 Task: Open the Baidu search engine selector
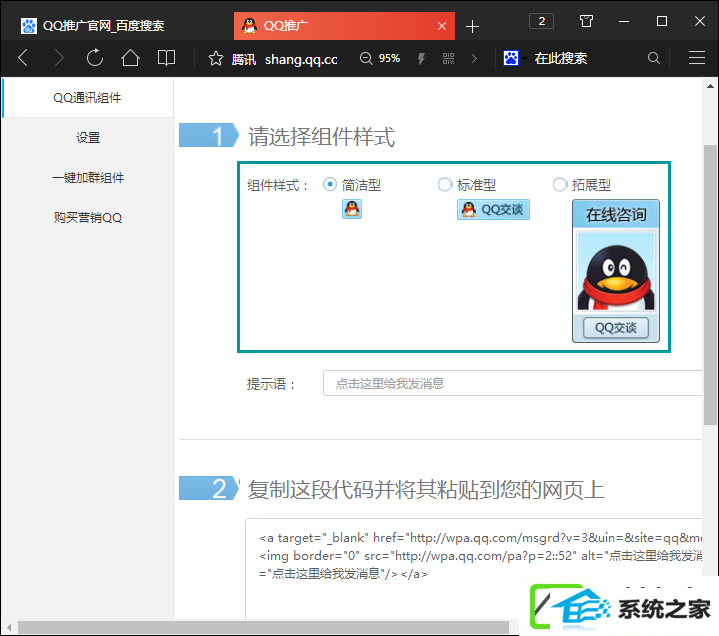[x=514, y=58]
